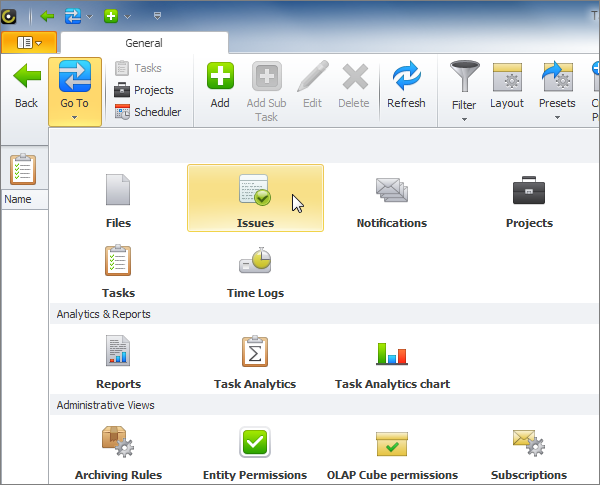Open the Presets ribbon dropdown
Screen dimensions: 600x485
[x=557, y=92]
